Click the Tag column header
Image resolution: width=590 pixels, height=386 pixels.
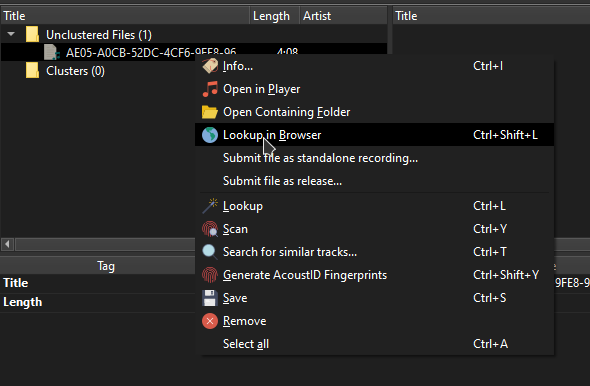click(x=98, y=266)
